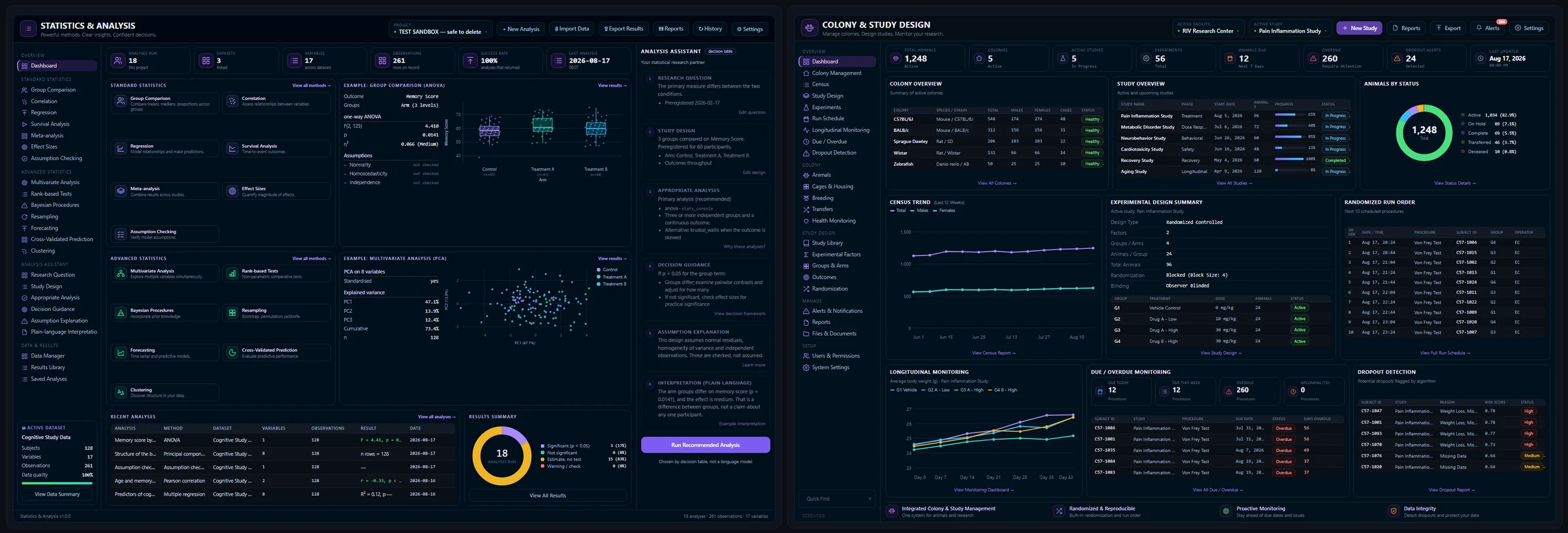Click the Quick Find search field
This screenshot has width=1568, height=533.
pos(838,499)
